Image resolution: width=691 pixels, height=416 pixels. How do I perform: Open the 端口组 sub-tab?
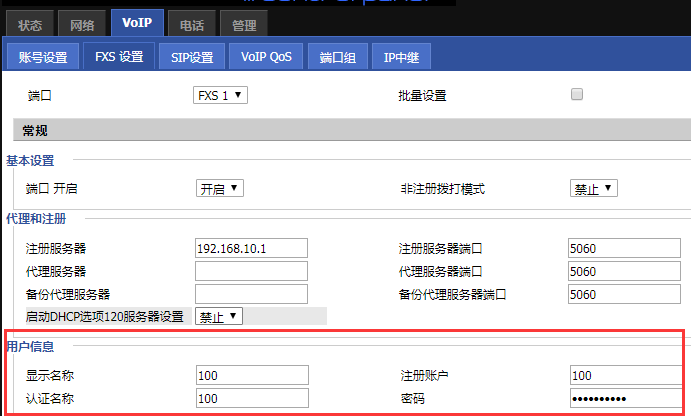tap(337, 57)
